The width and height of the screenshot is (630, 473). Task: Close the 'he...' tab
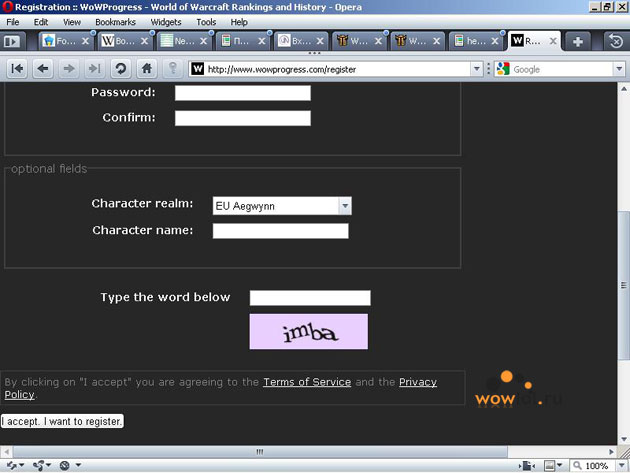click(x=495, y=41)
